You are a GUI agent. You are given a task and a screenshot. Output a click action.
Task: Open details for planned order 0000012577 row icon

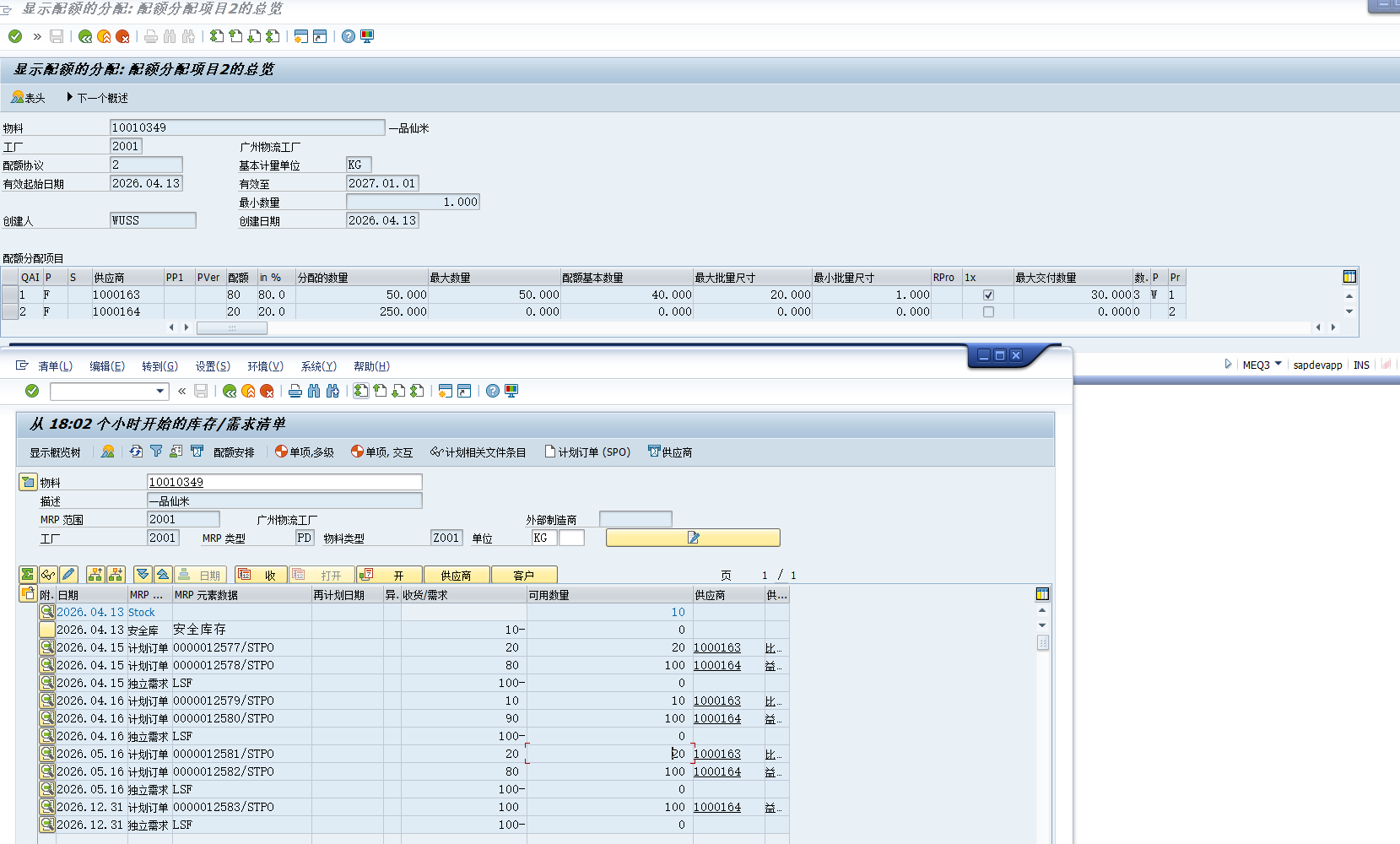pos(47,647)
